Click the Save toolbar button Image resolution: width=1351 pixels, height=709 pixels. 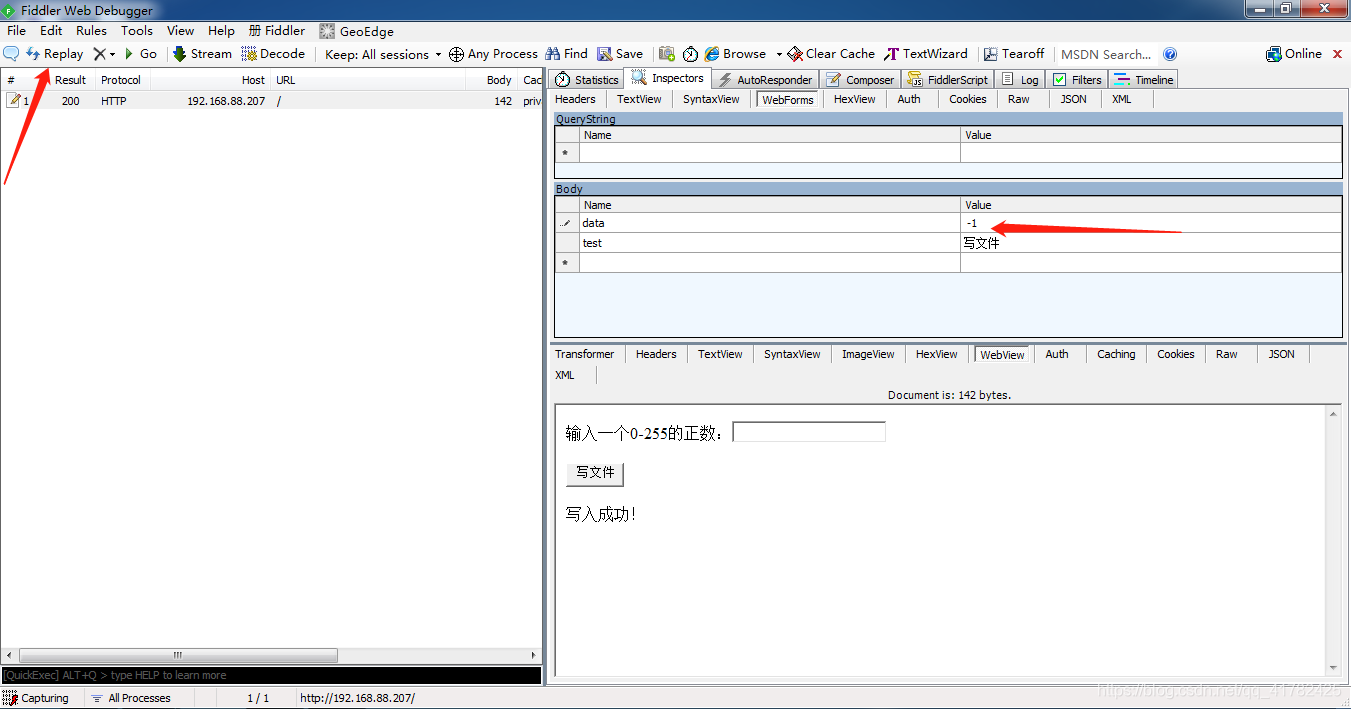[620, 54]
